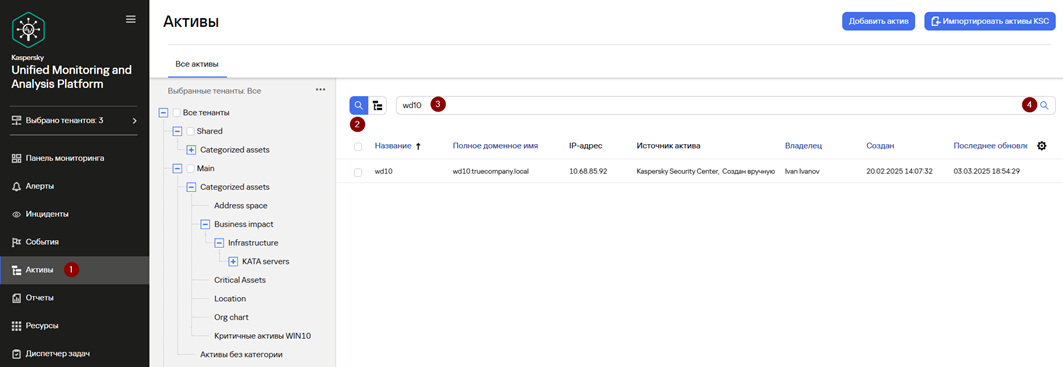Click the eye icon beside Инциденты
Screen dimensions: 1063x367
17,214
